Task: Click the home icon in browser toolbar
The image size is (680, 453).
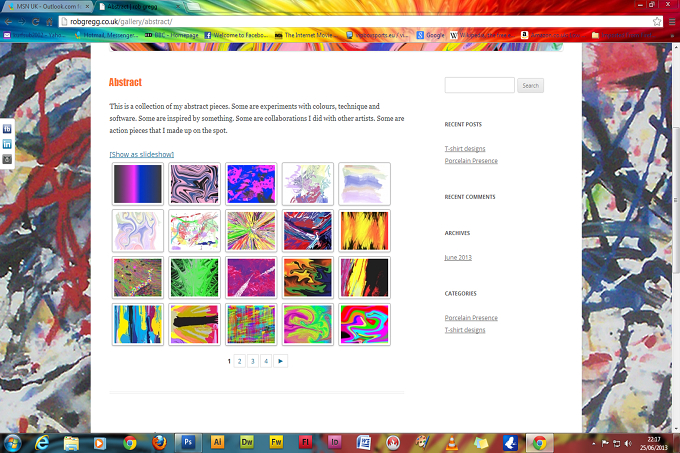Action: click(x=49, y=22)
